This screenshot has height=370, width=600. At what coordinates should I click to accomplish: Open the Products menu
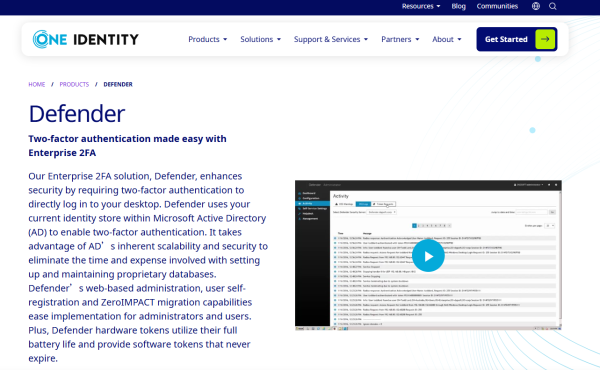[208, 39]
